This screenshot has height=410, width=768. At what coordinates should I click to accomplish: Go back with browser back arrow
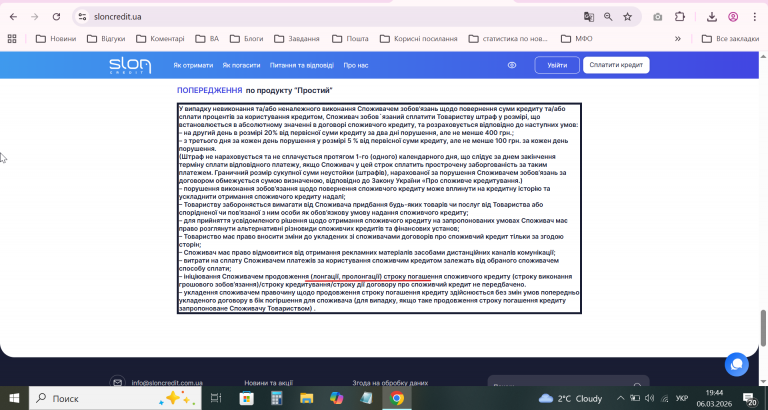(x=13, y=17)
